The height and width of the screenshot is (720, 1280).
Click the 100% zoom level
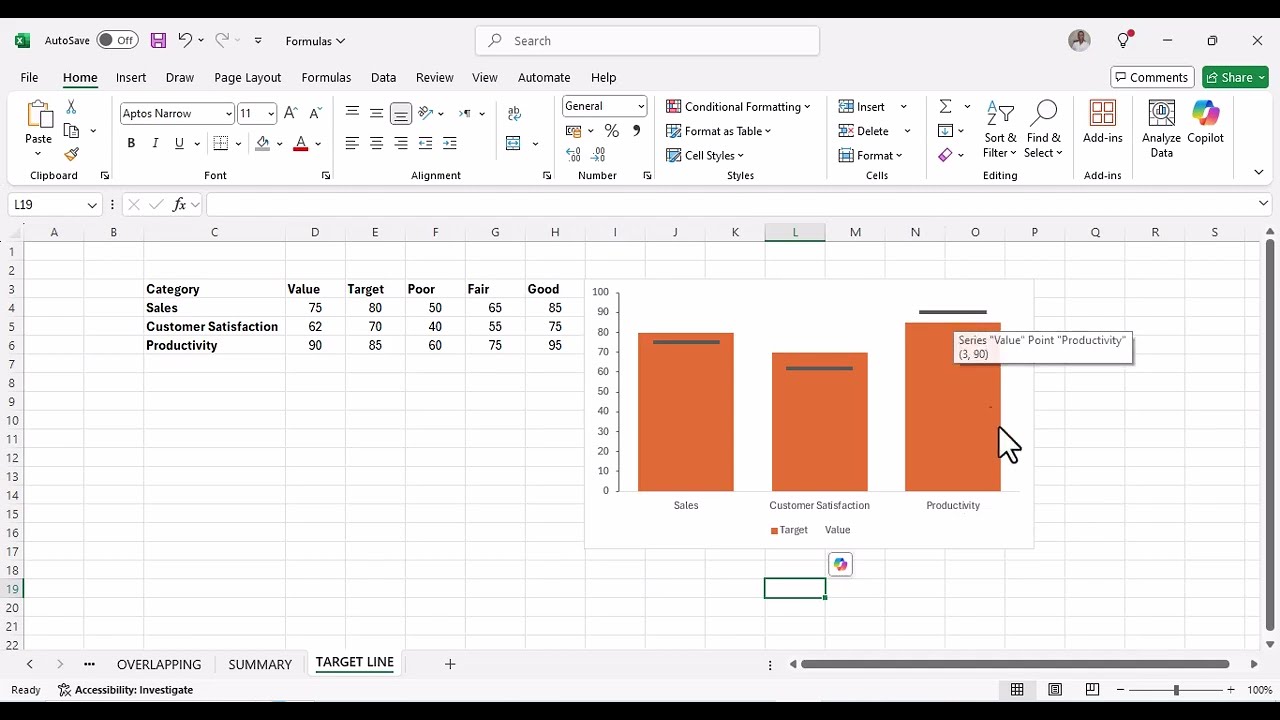[1260, 690]
